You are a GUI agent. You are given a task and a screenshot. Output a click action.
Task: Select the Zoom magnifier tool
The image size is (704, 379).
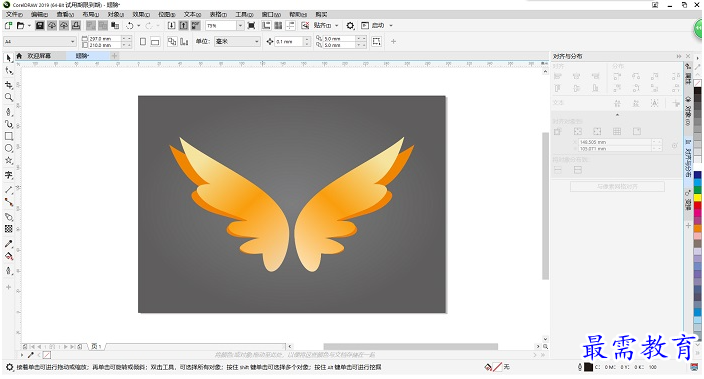pyautogui.click(x=9, y=97)
